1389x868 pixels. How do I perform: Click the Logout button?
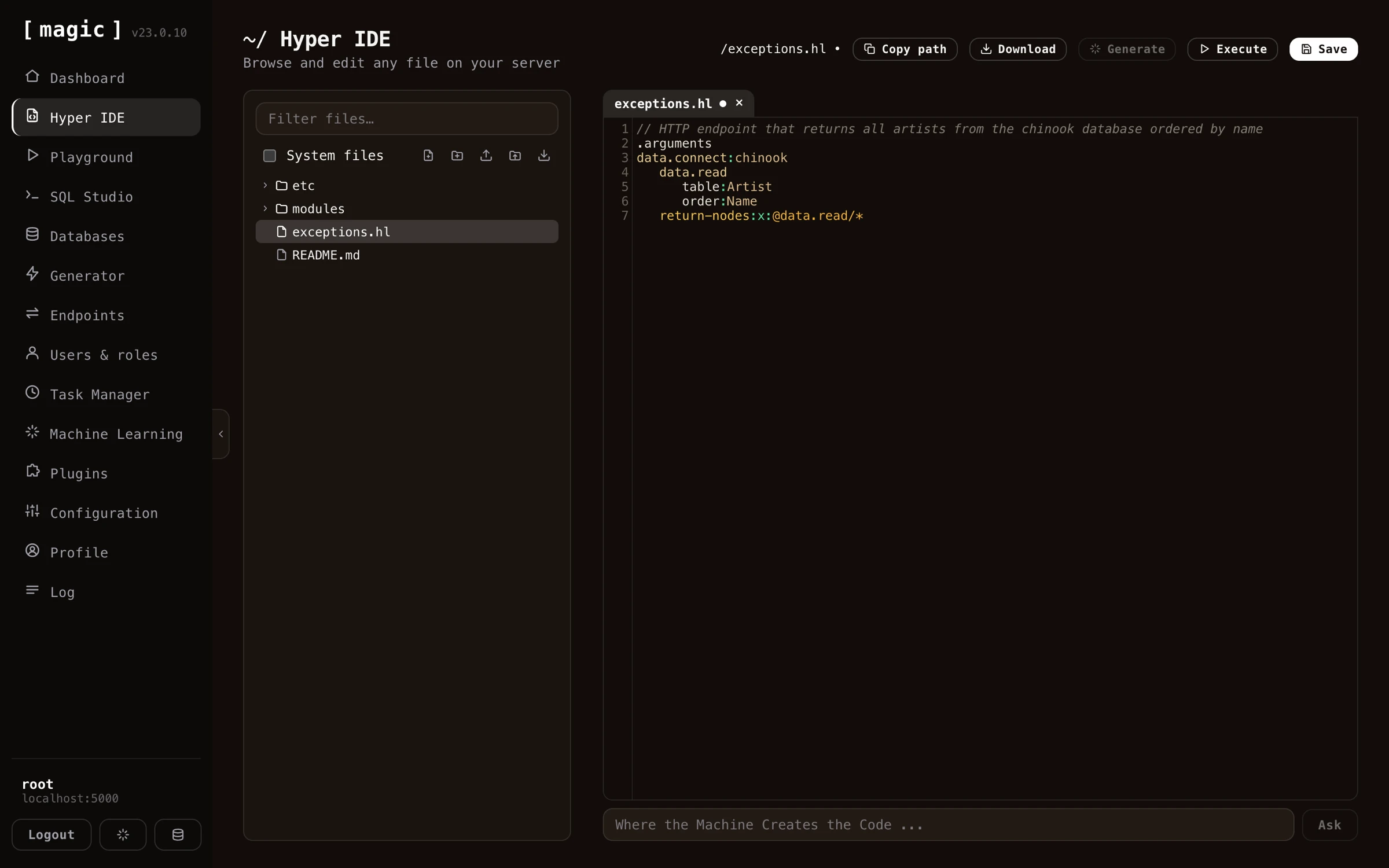point(52,834)
